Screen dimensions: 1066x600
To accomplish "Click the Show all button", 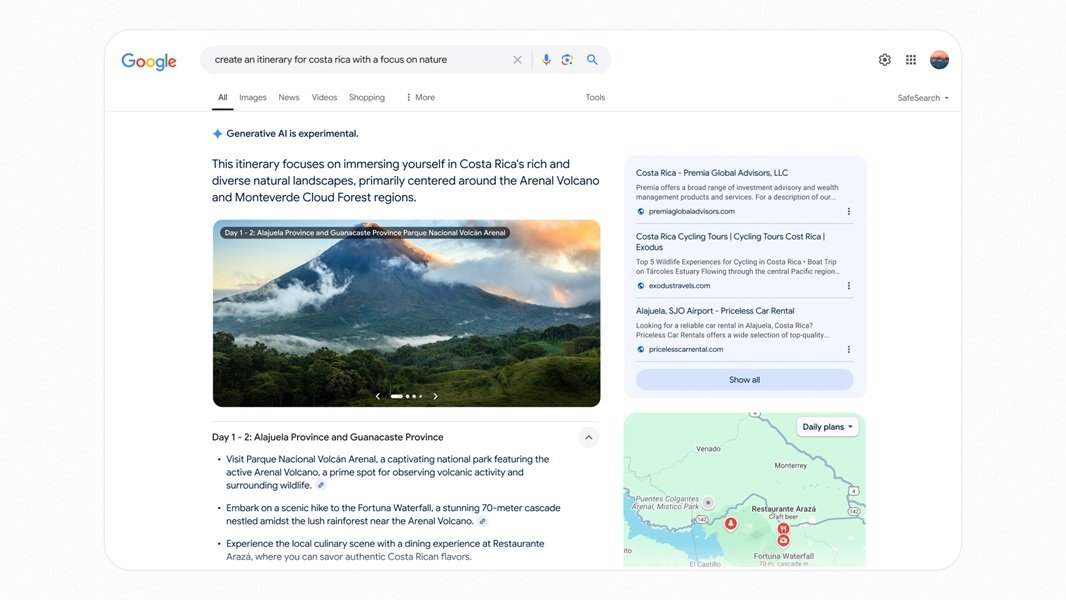I will [x=744, y=379].
